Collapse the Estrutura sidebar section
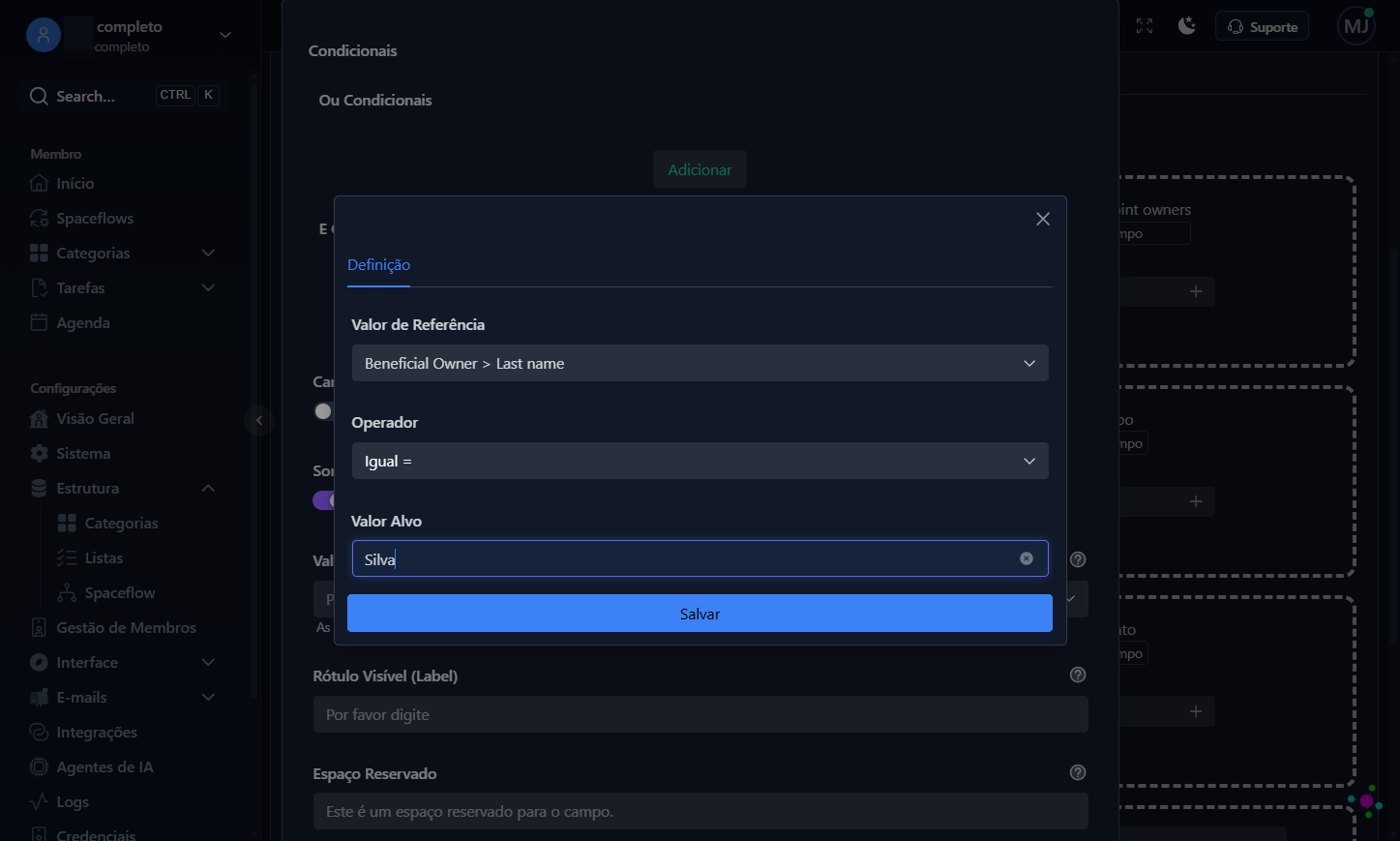This screenshot has width=1400, height=841. pos(123,488)
